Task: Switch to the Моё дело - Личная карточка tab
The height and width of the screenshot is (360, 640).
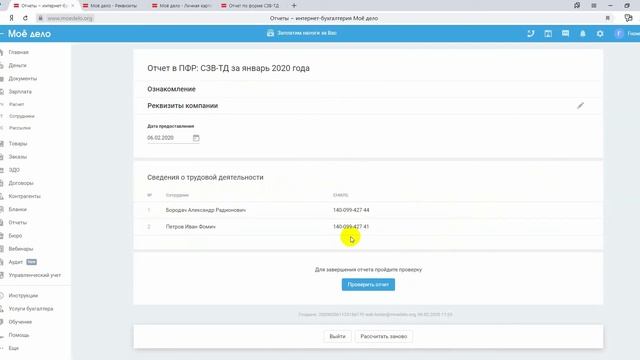Action: click(182, 6)
